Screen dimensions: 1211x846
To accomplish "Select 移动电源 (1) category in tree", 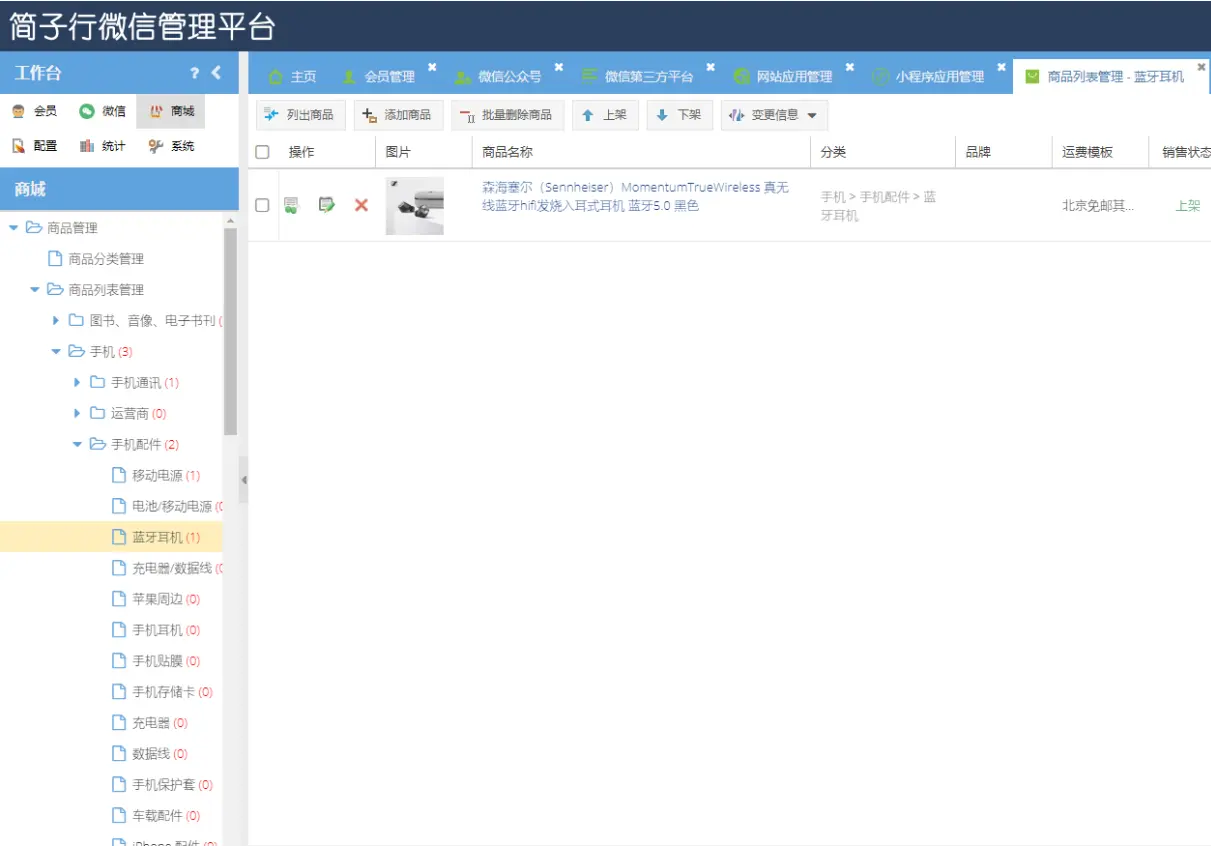I will 166,476.
